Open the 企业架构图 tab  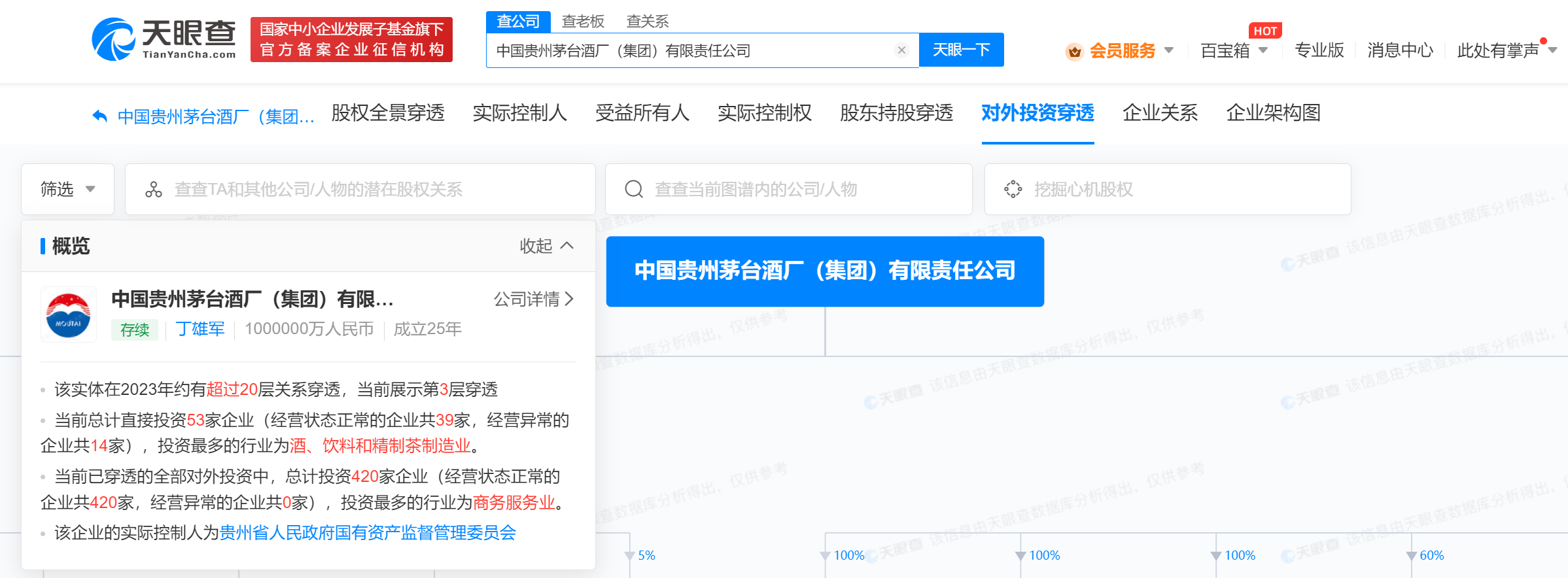[x=1273, y=113]
